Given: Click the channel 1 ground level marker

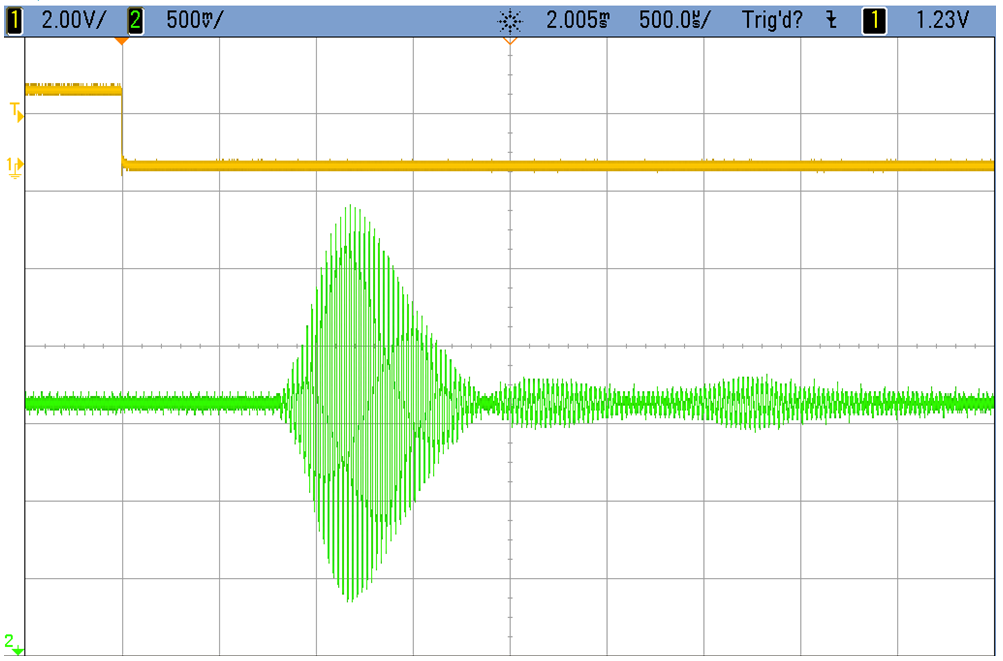Looking at the screenshot, I should coord(15,165).
